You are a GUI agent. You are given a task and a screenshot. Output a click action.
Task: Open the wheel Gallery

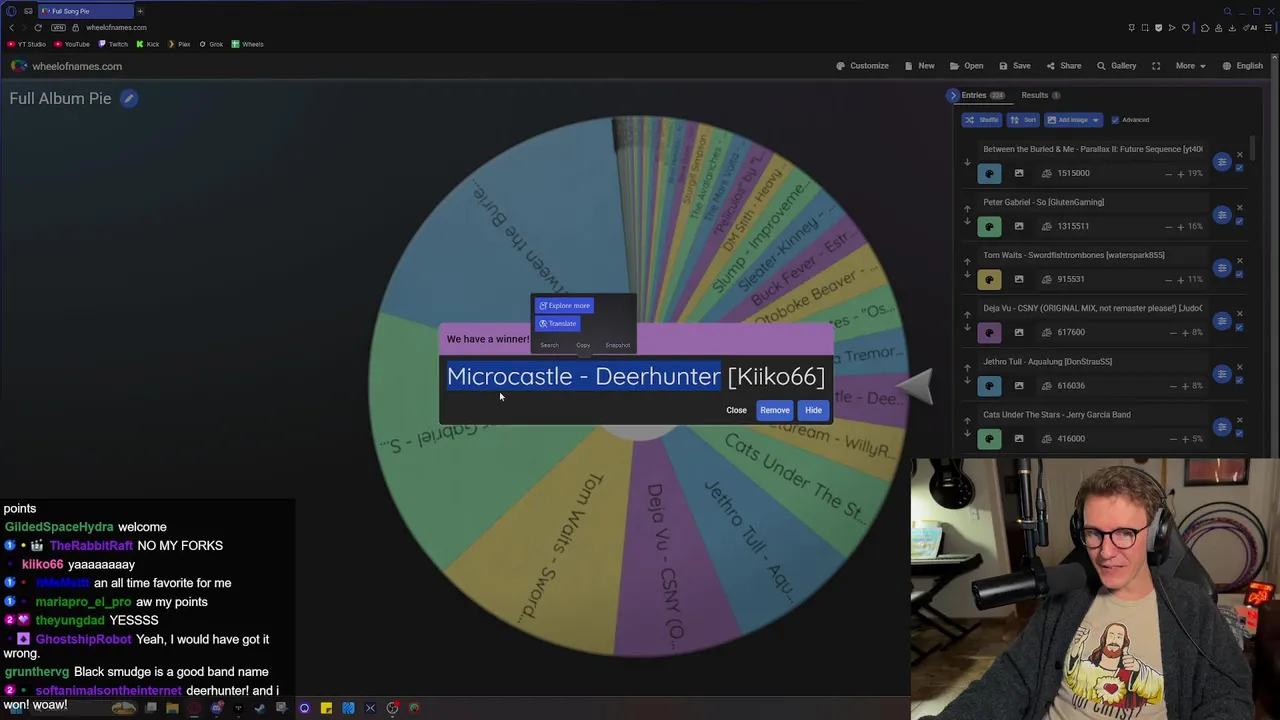1116,66
